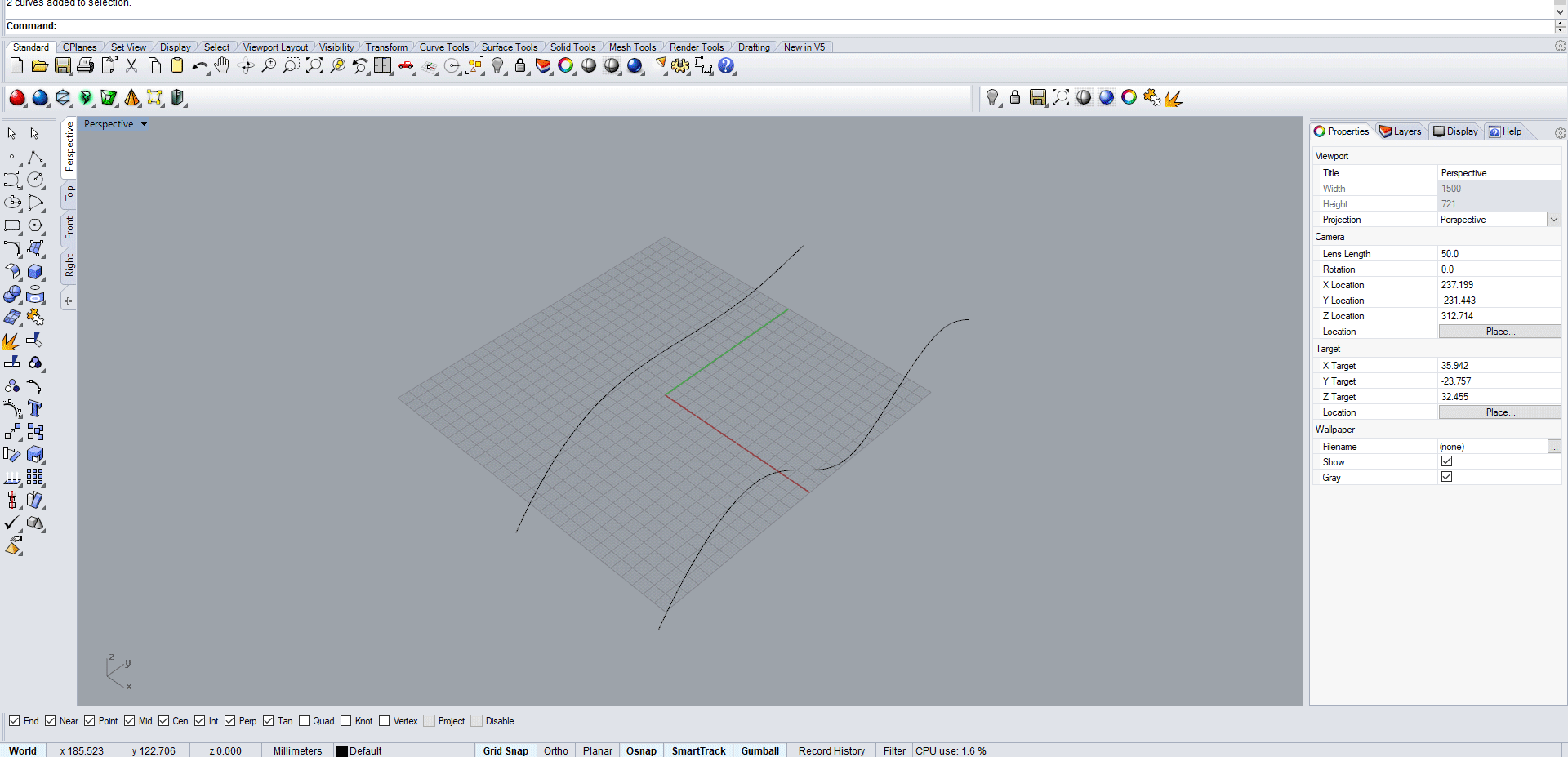1568x757 pixels.
Task: Open the Projection dropdown in Properties
Action: coord(1554,219)
